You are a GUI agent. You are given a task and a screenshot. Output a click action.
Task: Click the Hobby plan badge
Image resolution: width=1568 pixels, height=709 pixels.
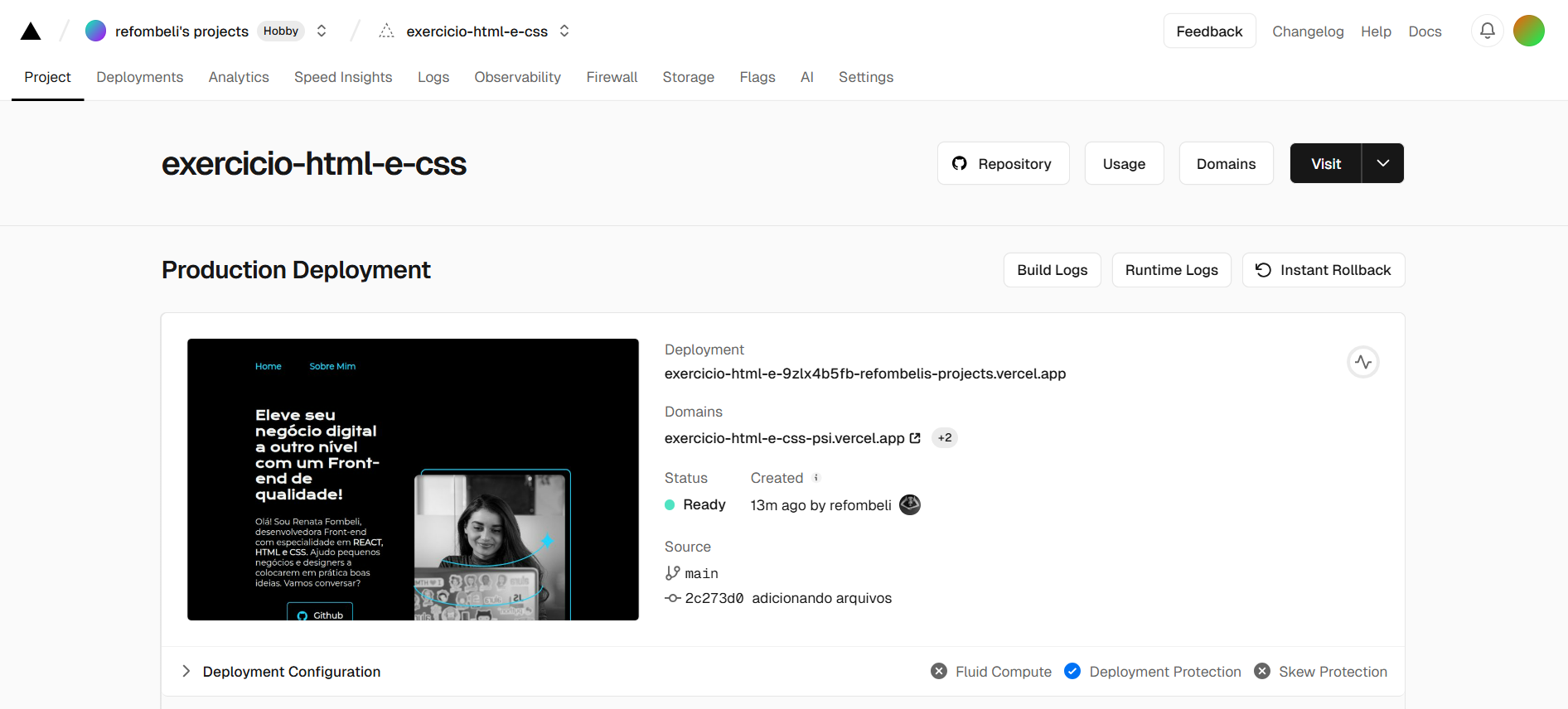pyautogui.click(x=281, y=31)
